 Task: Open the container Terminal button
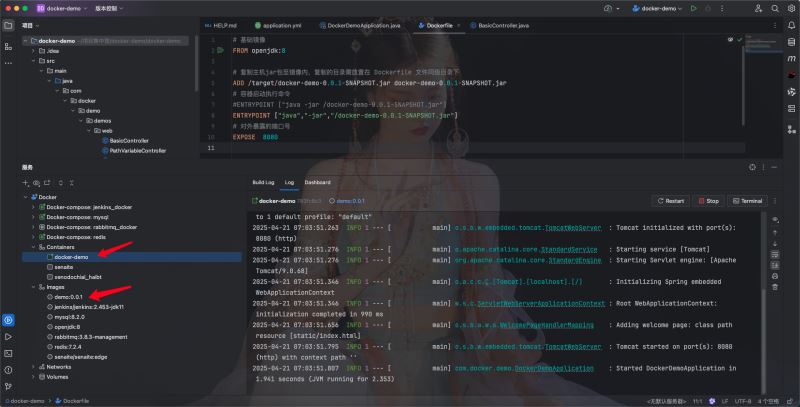click(x=747, y=201)
